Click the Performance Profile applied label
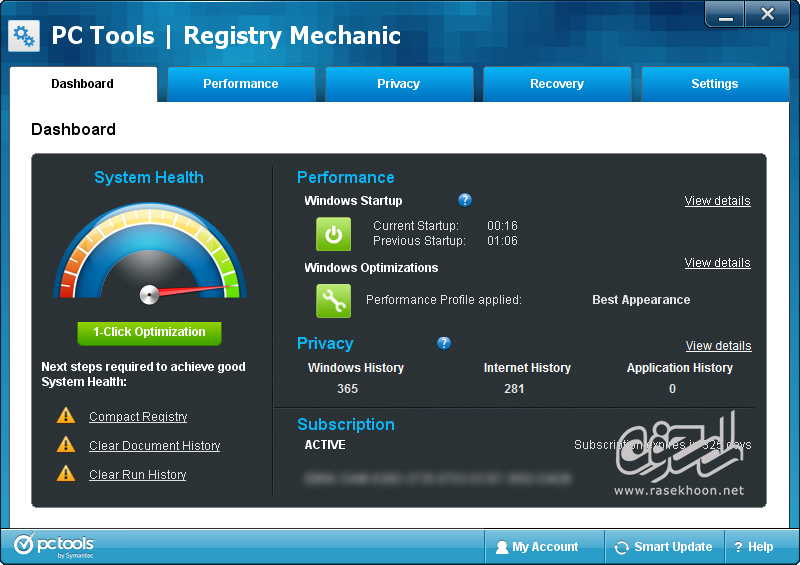This screenshot has height=565, width=800. tap(444, 300)
